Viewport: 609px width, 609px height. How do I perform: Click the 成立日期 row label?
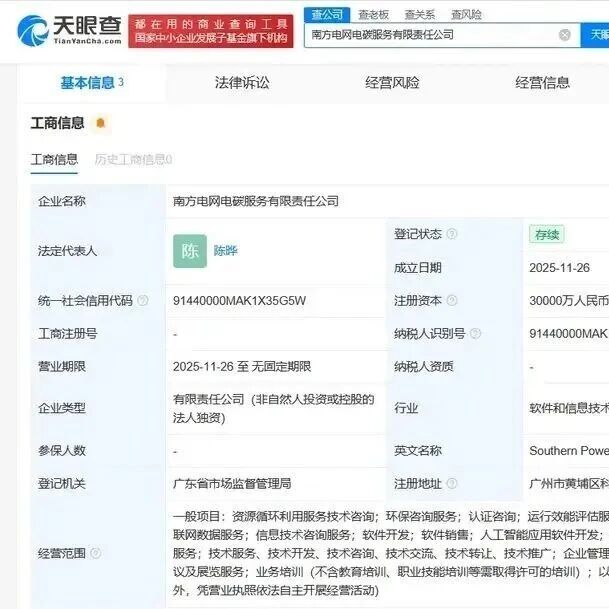[418, 268]
